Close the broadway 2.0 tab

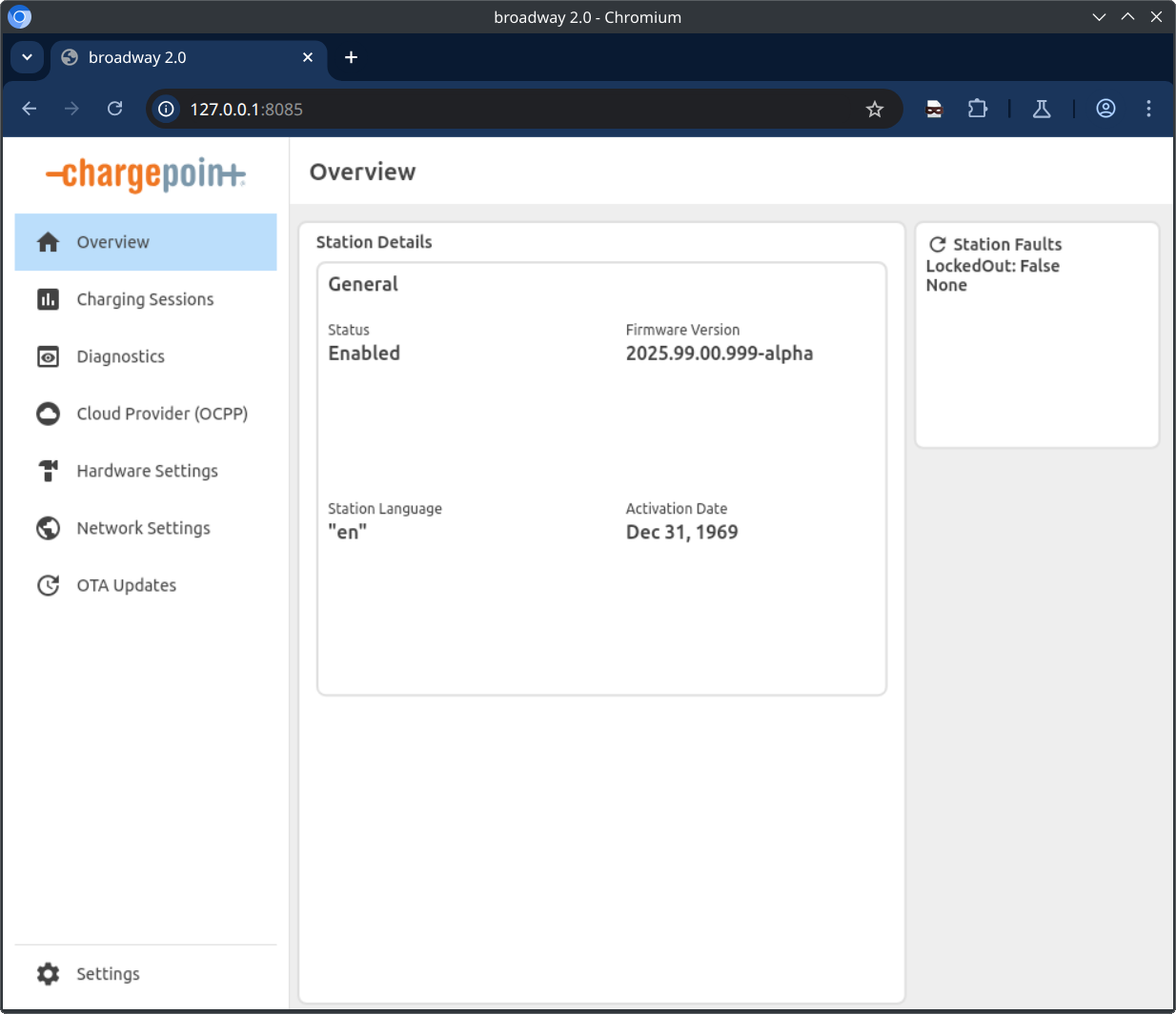tap(308, 57)
